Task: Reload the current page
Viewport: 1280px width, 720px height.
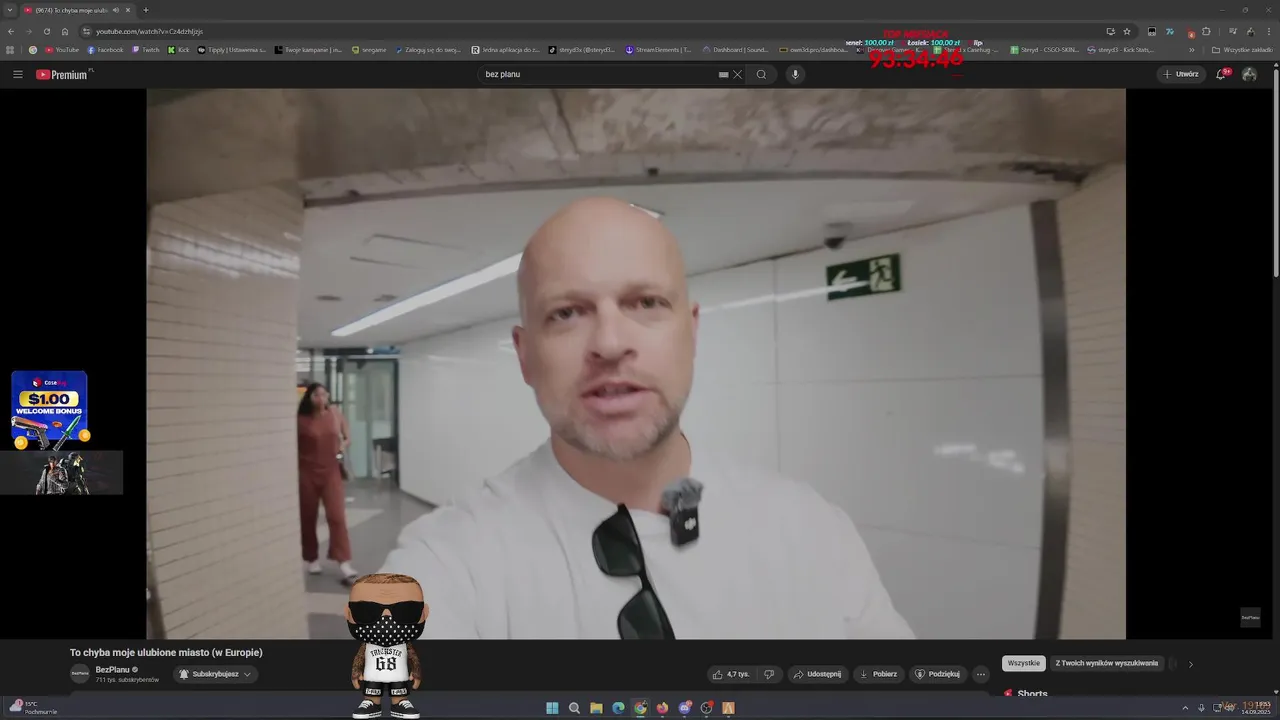Action: pyautogui.click(x=46, y=31)
